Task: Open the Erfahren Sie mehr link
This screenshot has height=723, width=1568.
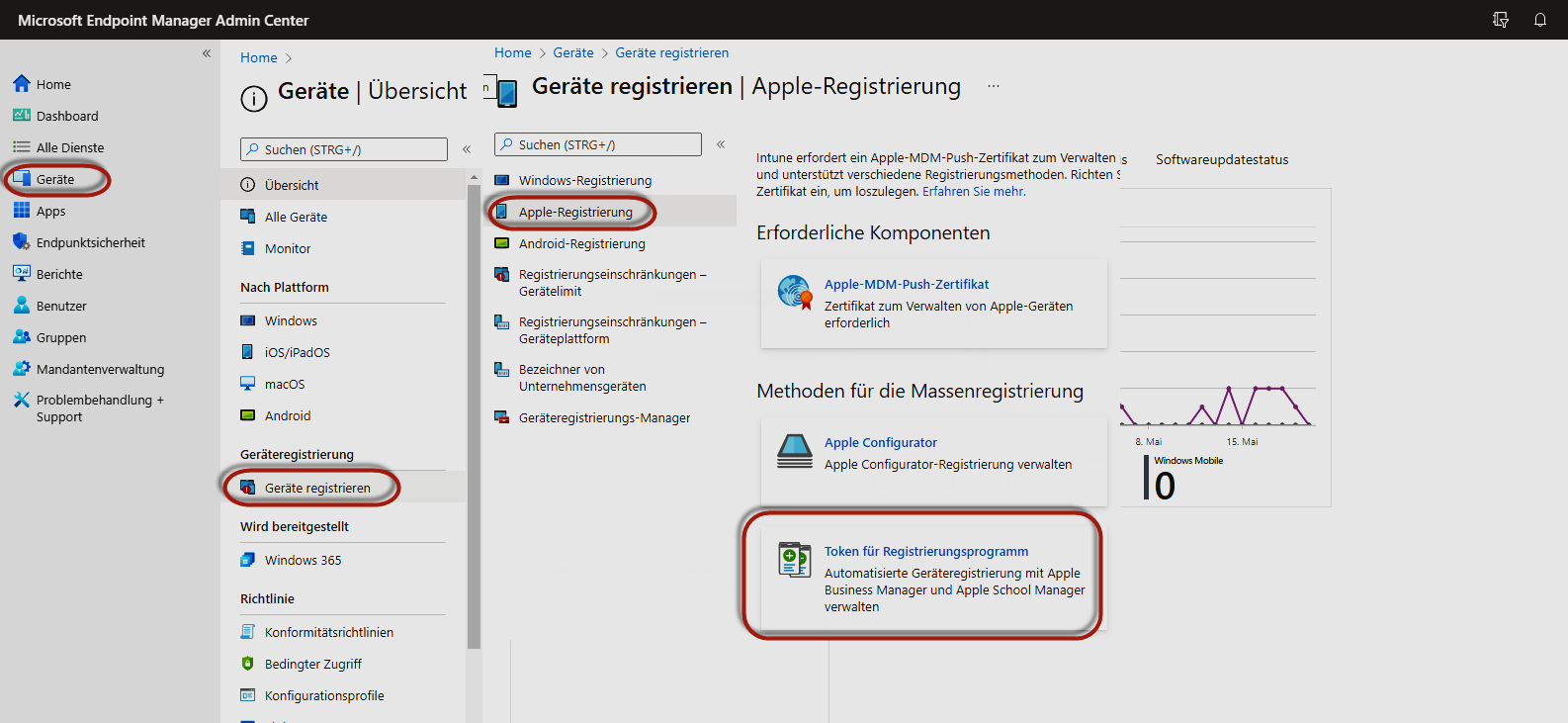Action: (x=973, y=191)
